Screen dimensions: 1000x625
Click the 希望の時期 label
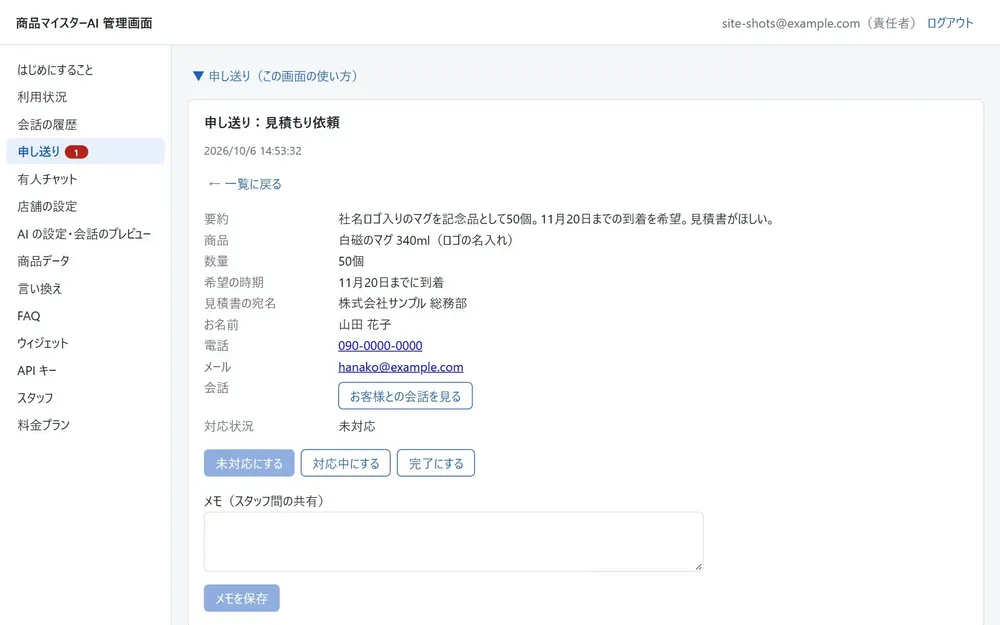tap(233, 282)
